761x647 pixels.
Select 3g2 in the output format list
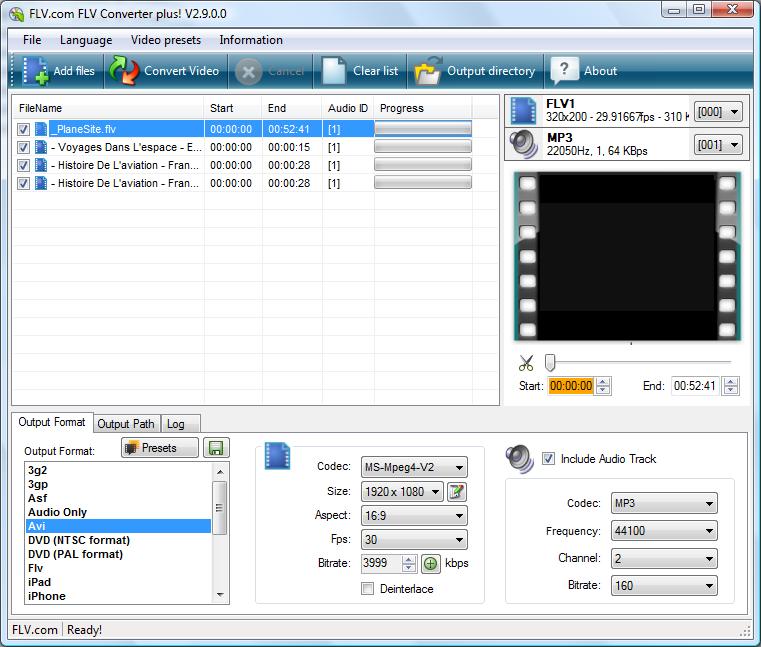[x=118, y=470]
